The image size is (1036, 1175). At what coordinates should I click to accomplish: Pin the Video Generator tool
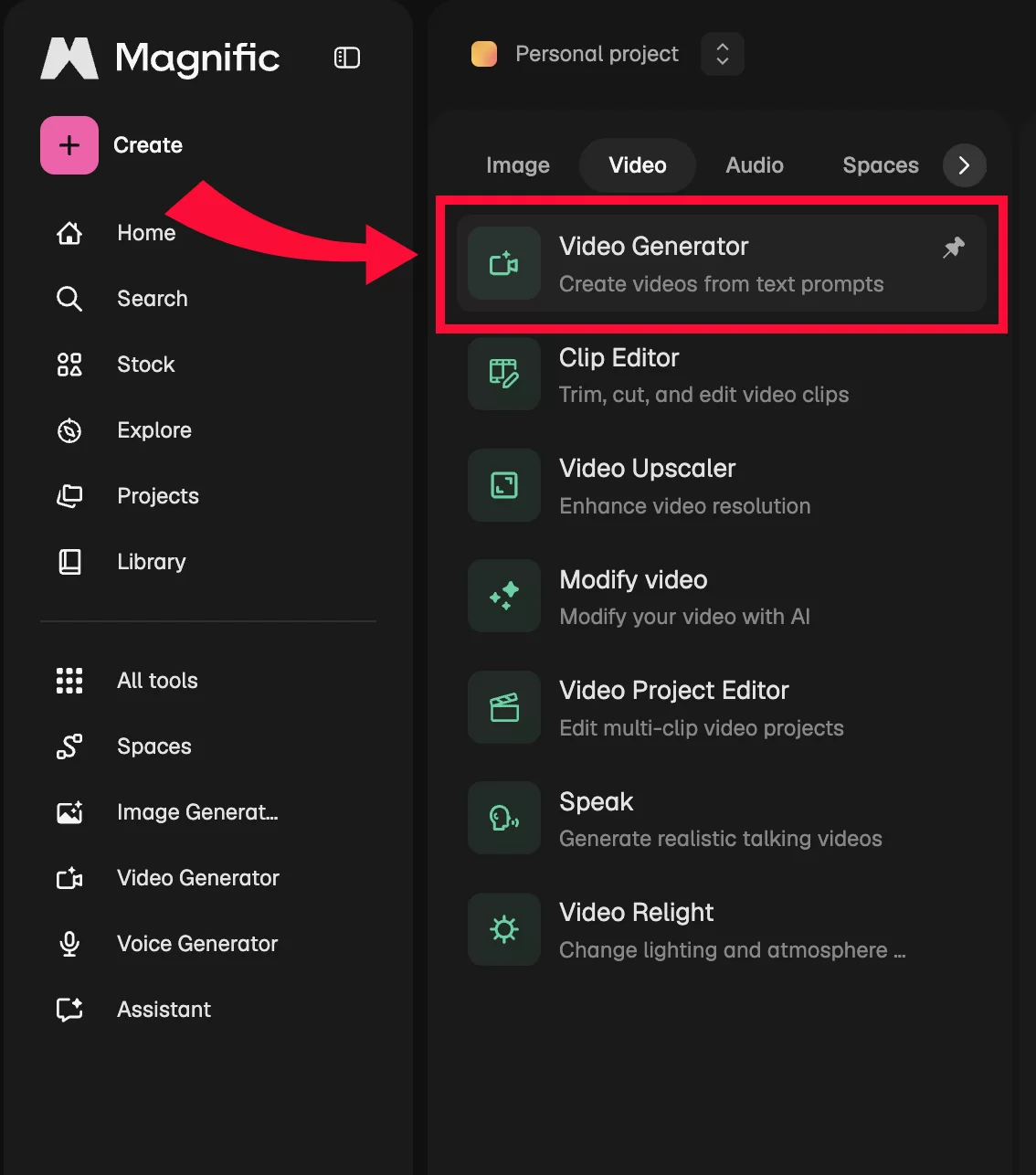click(x=954, y=248)
